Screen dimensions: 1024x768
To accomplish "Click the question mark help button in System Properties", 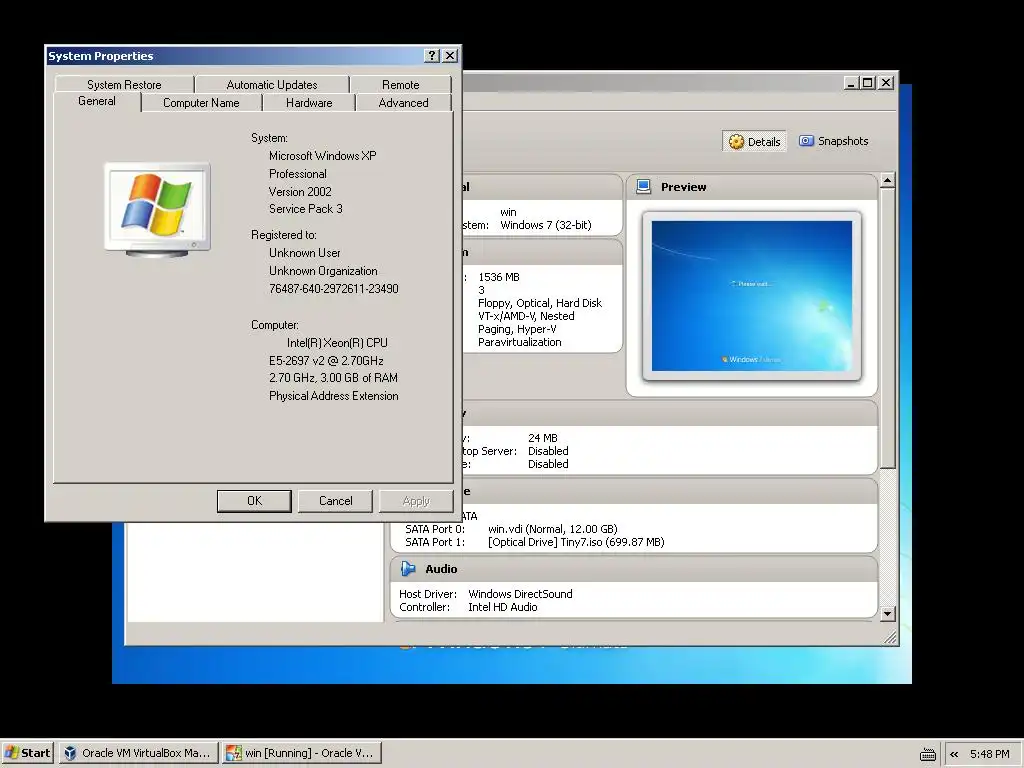I will click(432, 56).
